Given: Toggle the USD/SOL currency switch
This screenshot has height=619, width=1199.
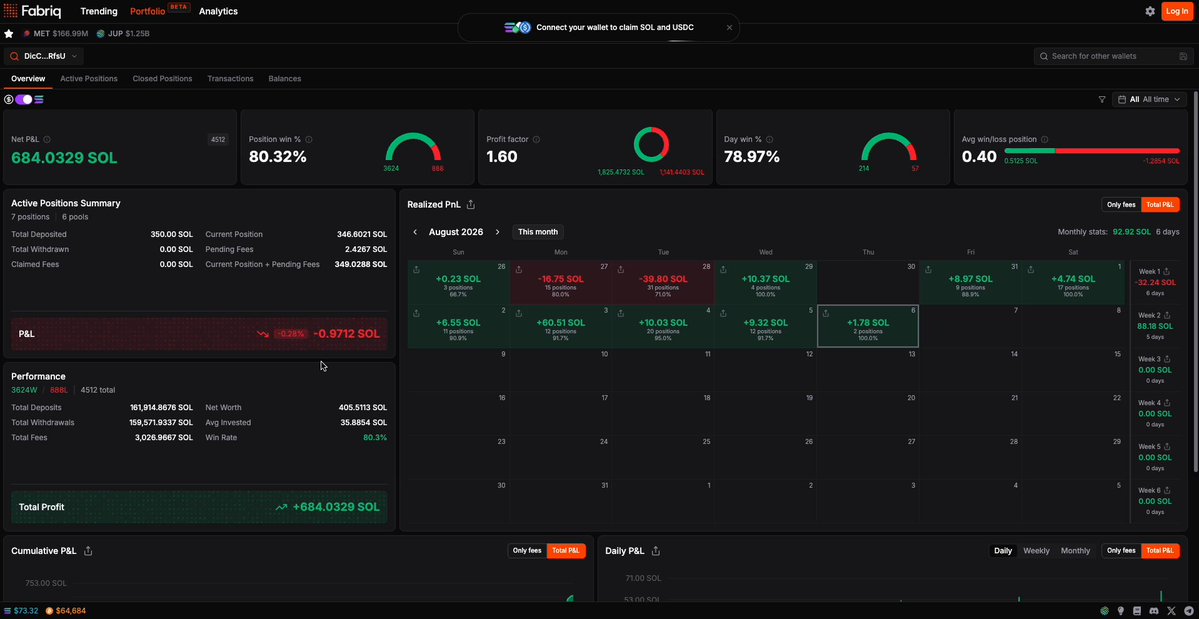Looking at the screenshot, I should tap(24, 99).
